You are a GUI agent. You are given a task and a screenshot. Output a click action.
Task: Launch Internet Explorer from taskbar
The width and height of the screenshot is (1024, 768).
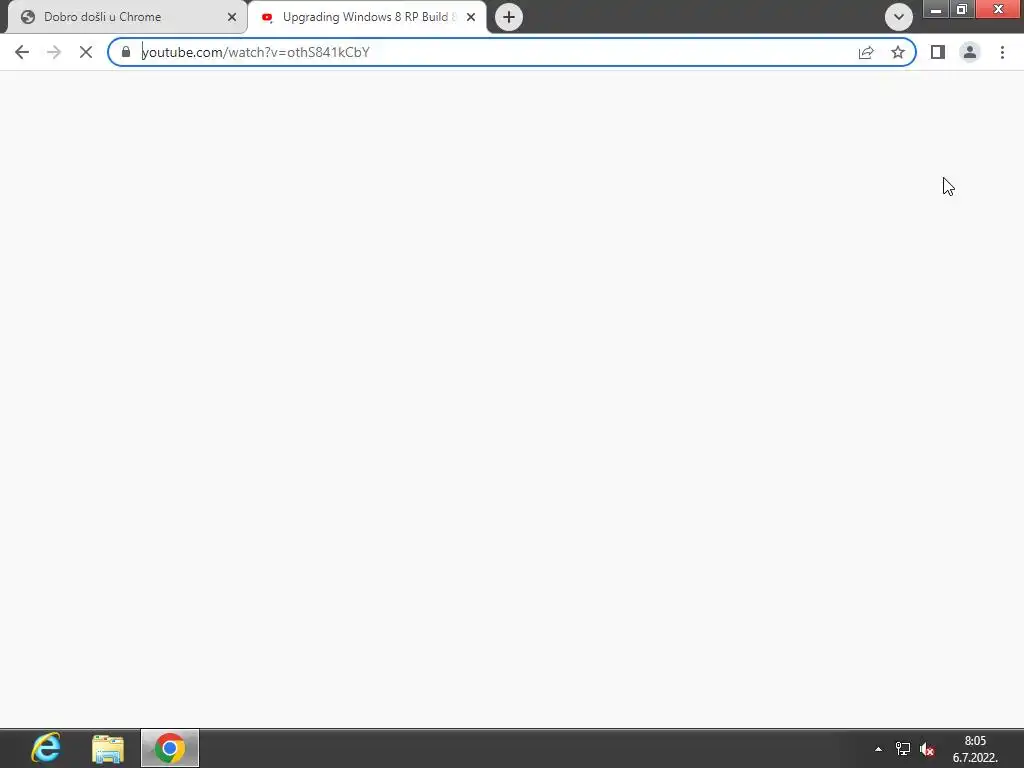[x=46, y=748]
